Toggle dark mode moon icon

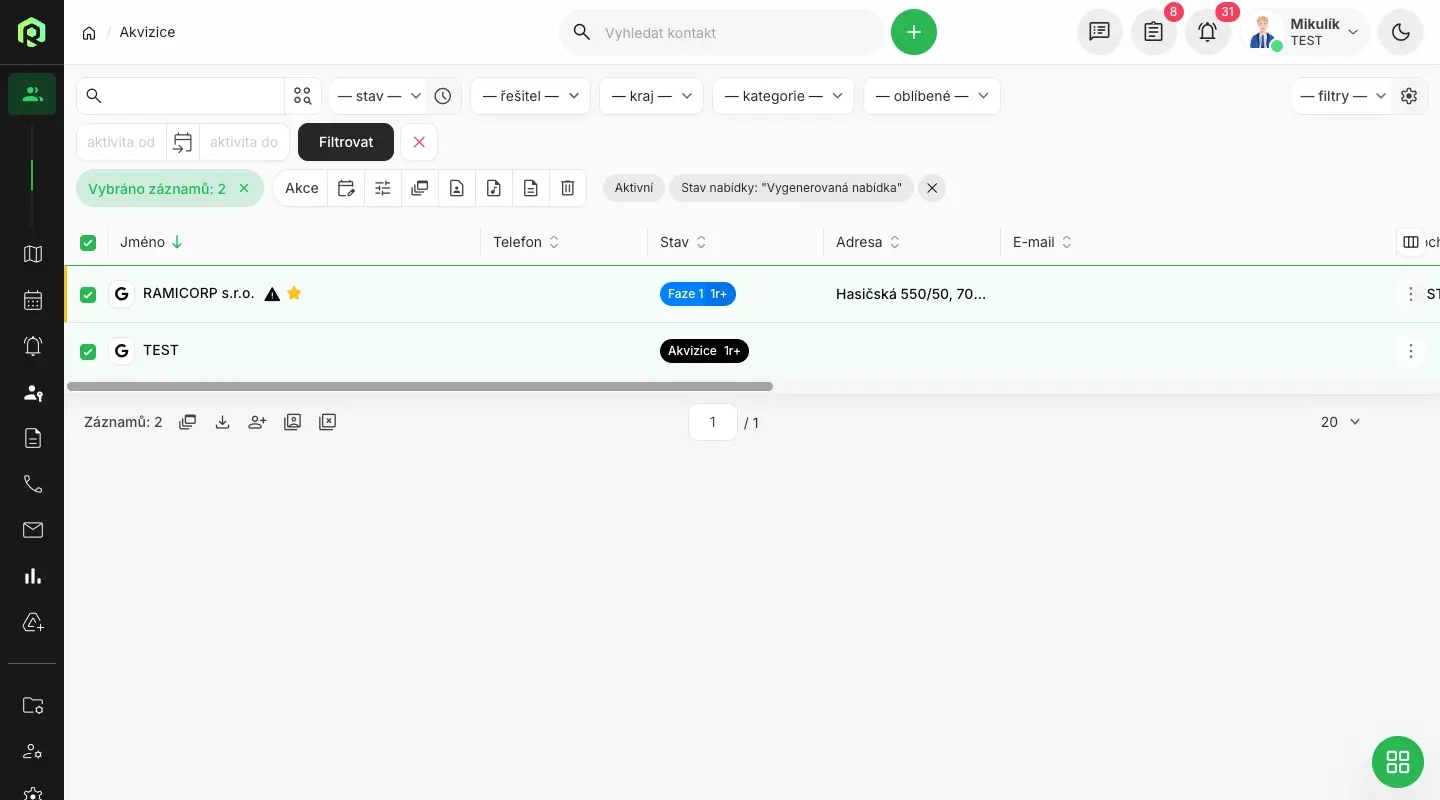[x=1400, y=32]
